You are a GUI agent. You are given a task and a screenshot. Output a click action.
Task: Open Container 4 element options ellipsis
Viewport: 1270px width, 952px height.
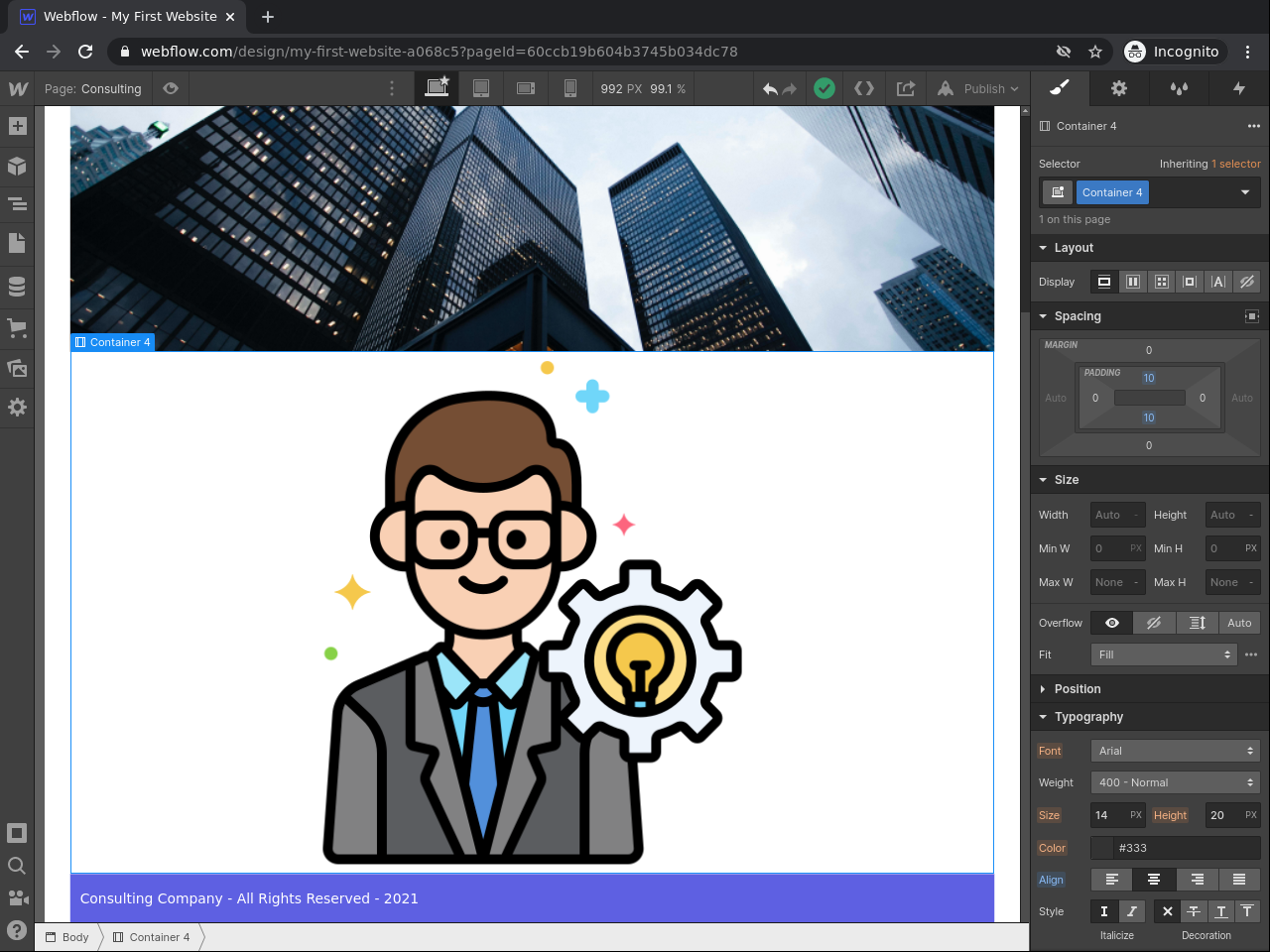[x=1254, y=126]
